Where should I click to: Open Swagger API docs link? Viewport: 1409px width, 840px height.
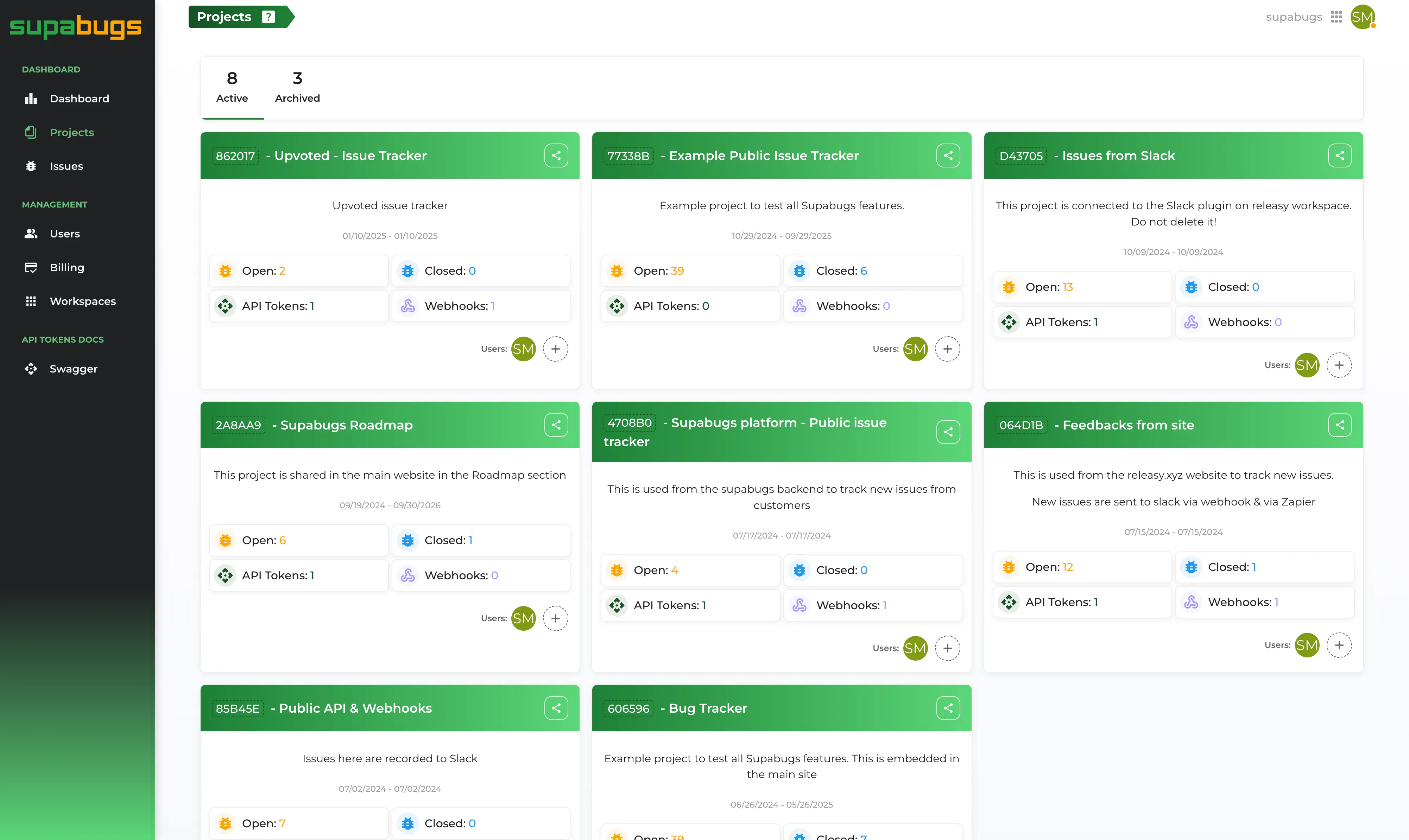(74, 369)
